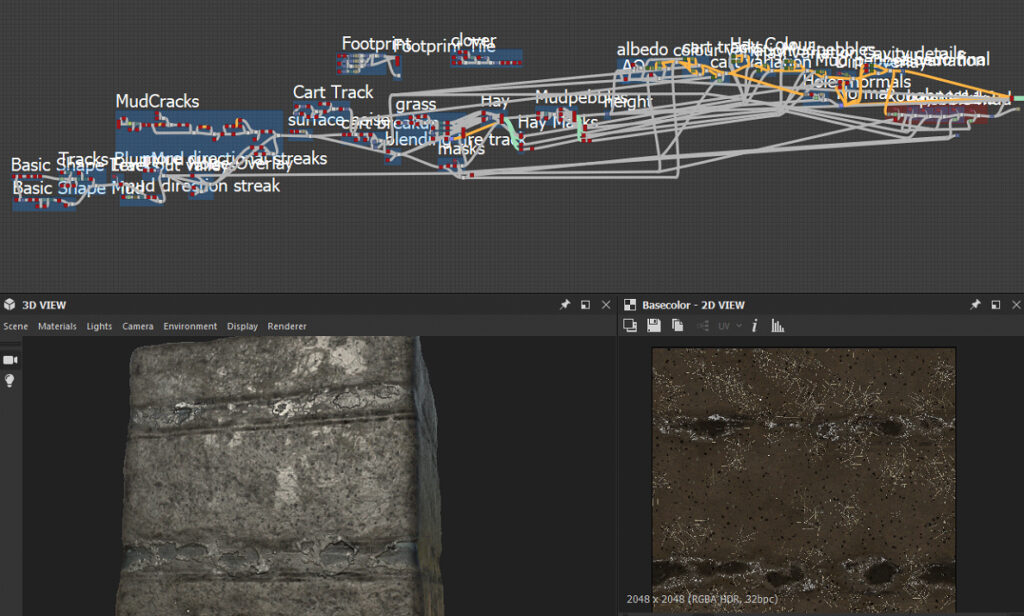Toggle floating for the 3D View panel

pyautogui.click(x=586, y=305)
